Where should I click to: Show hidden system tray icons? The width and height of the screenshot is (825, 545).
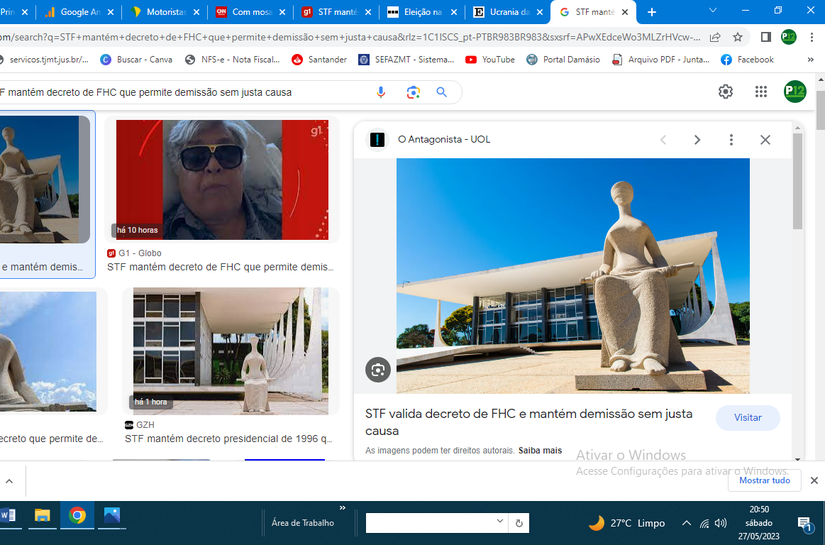click(x=686, y=523)
